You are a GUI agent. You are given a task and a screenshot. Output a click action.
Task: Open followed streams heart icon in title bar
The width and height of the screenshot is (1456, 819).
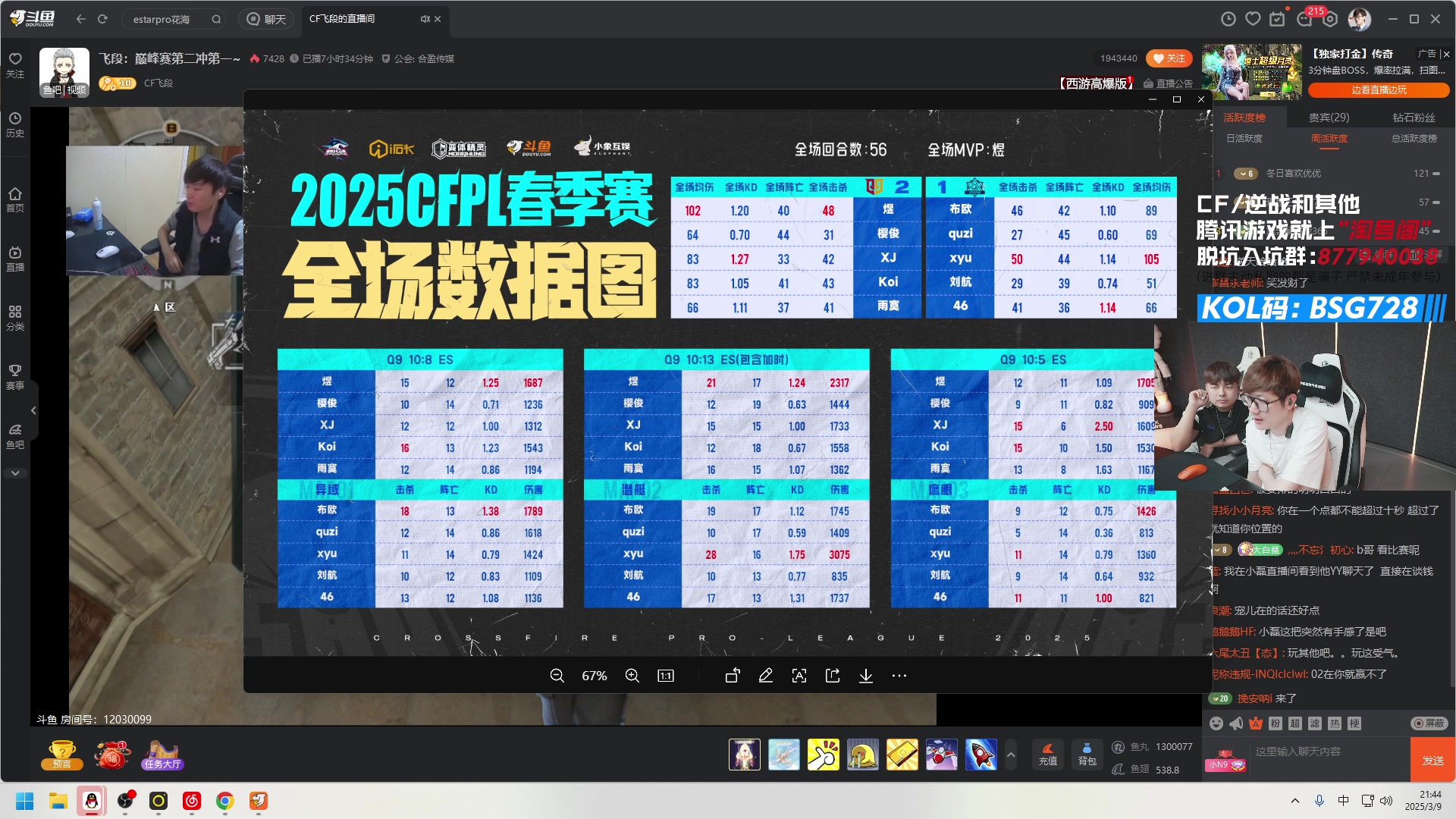click(x=1254, y=19)
